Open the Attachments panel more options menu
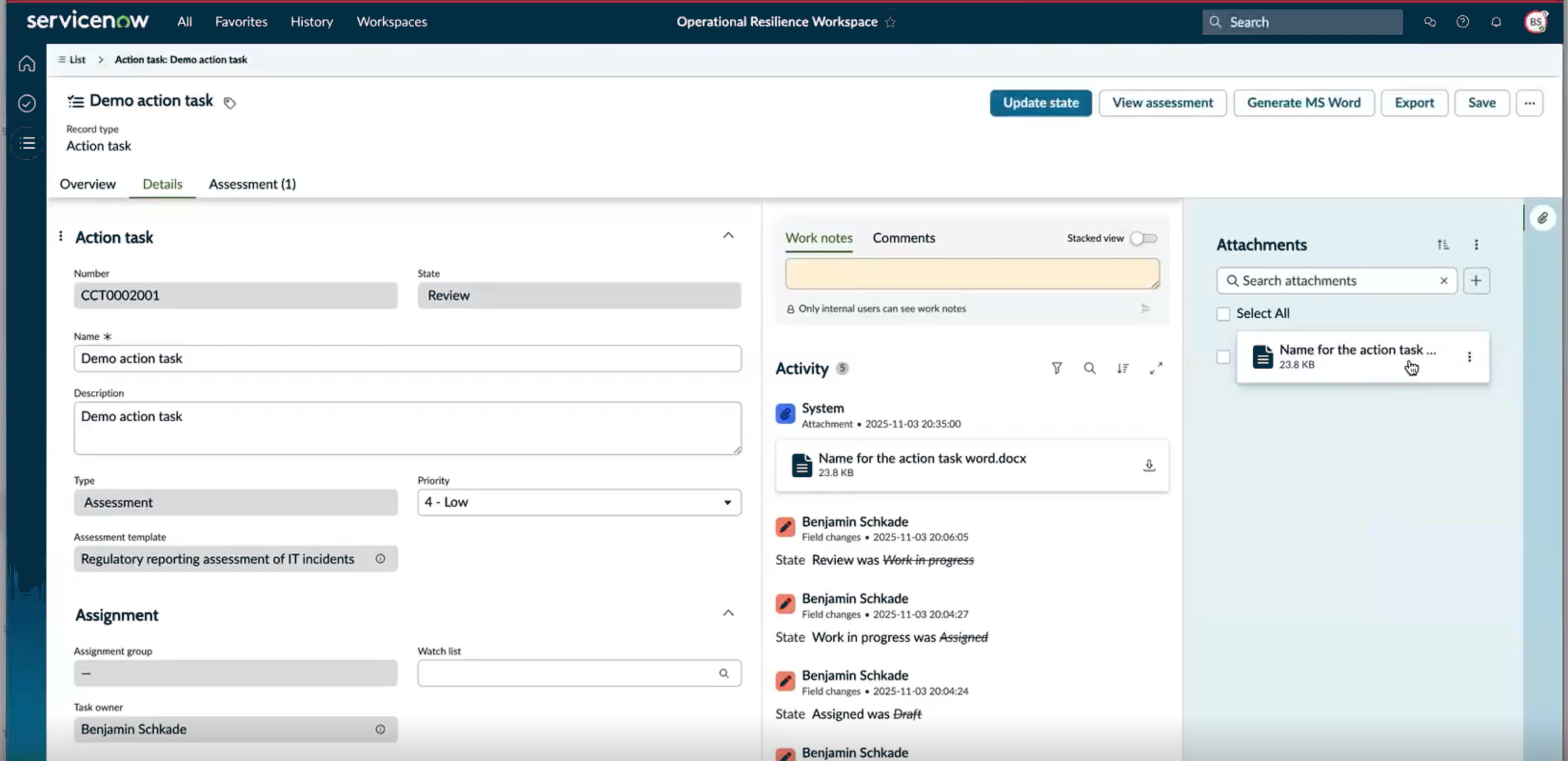This screenshot has width=1568, height=761. pyautogui.click(x=1476, y=245)
